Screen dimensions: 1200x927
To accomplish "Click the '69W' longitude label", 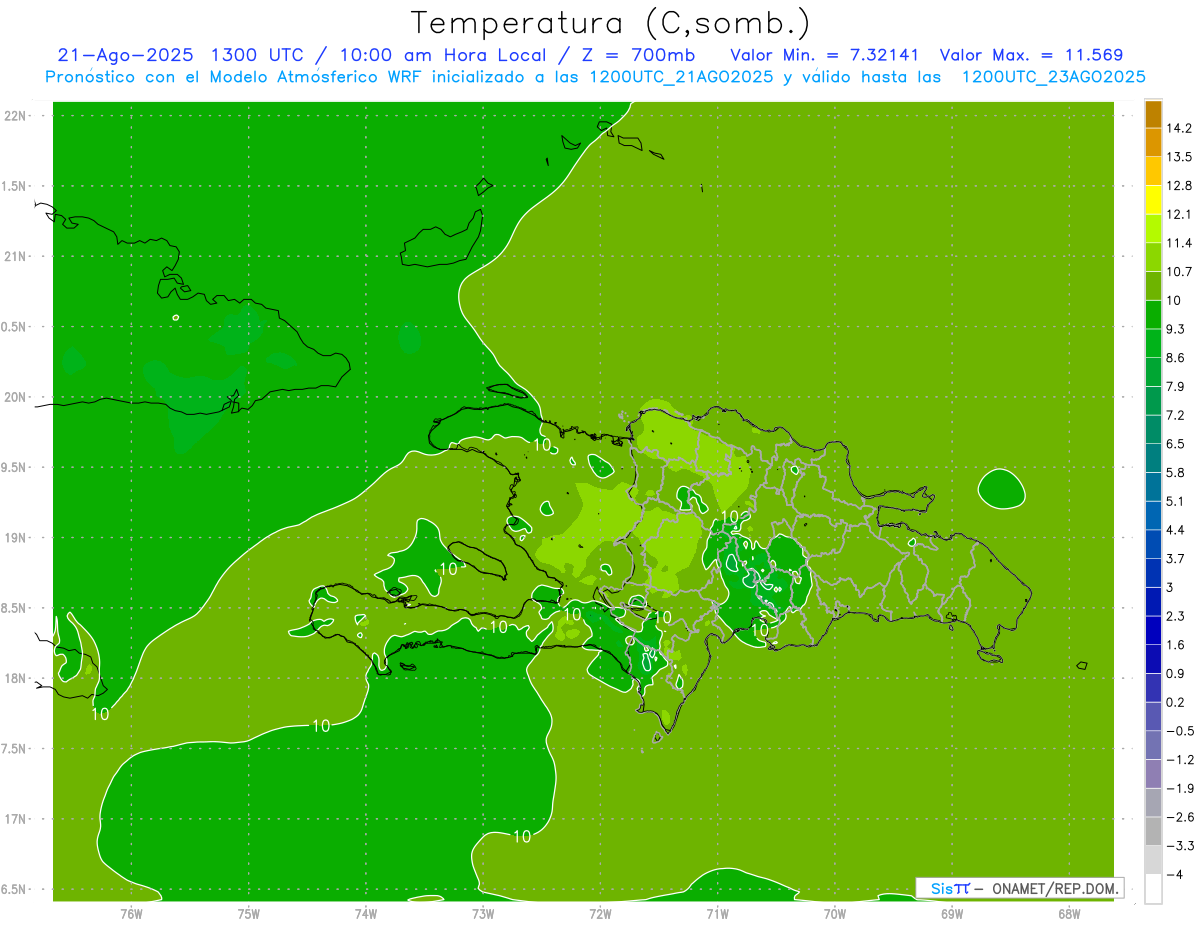I will [x=952, y=913].
